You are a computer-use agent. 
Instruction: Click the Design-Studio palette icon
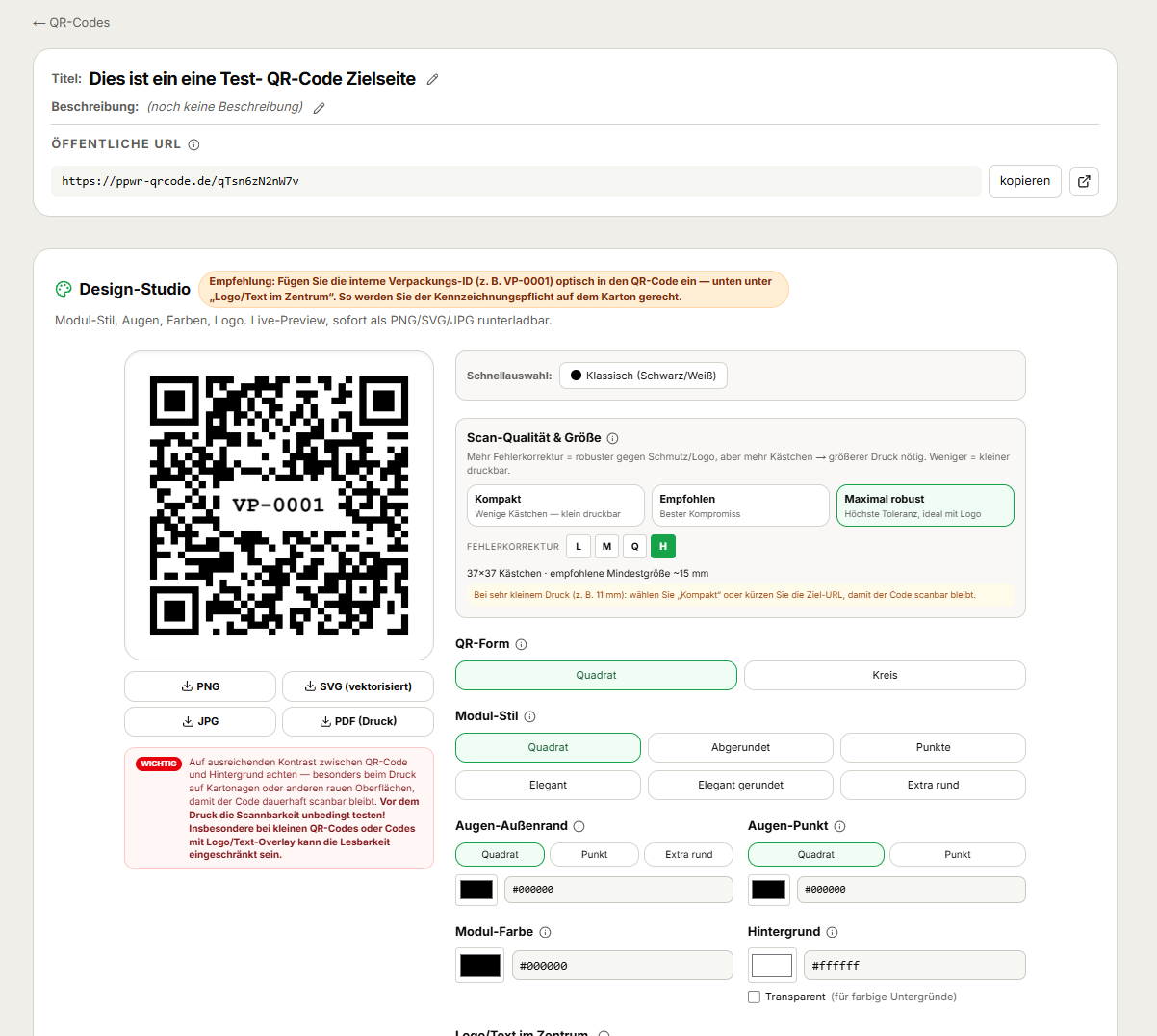point(64,289)
